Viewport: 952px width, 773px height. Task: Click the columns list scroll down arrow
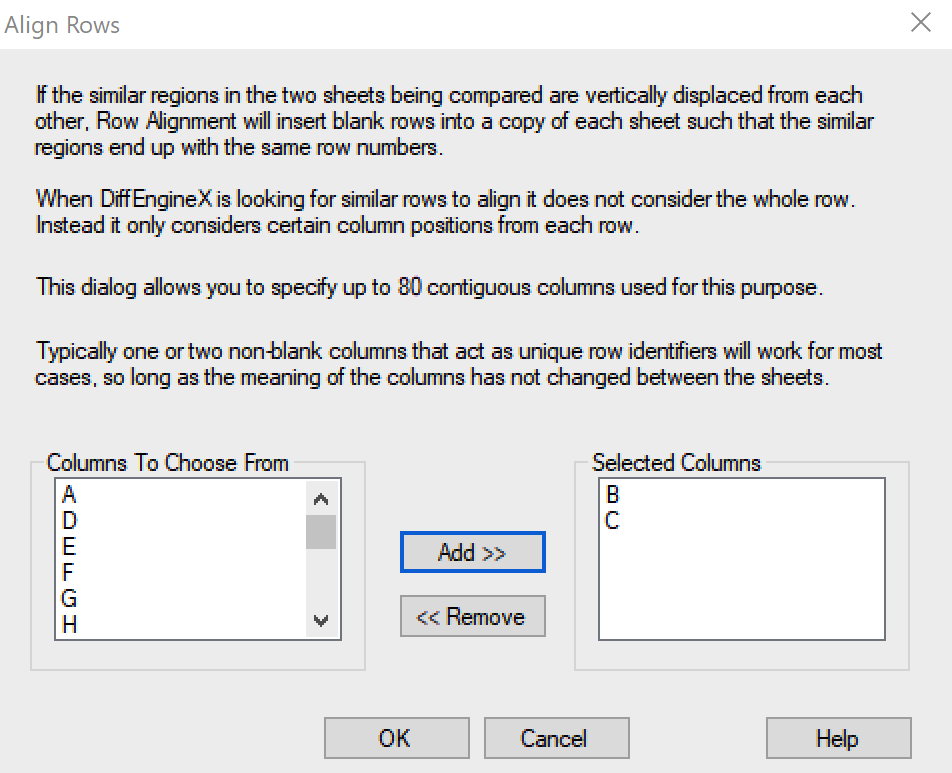321,621
